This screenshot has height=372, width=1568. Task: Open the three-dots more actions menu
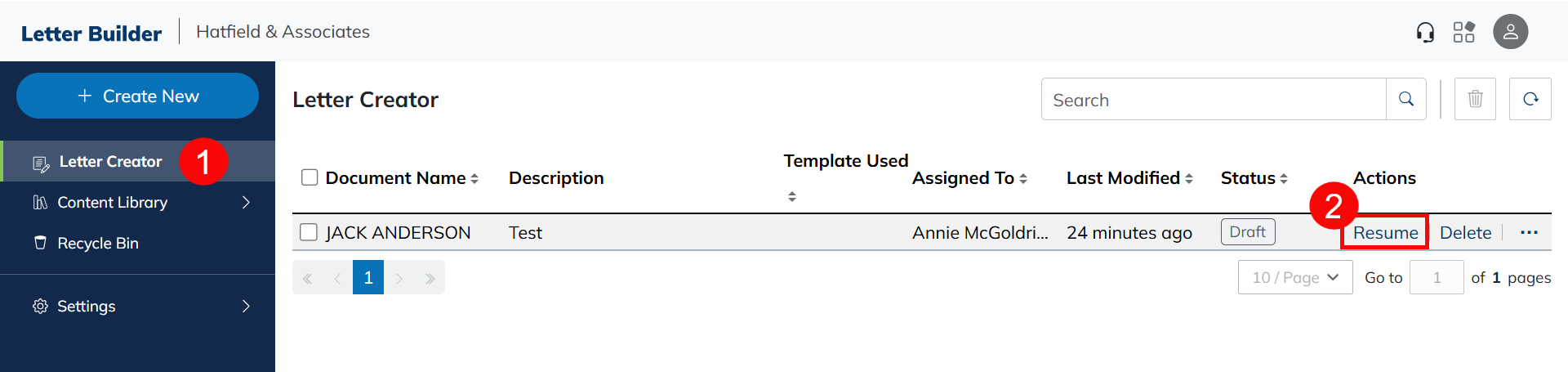click(1529, 232)
